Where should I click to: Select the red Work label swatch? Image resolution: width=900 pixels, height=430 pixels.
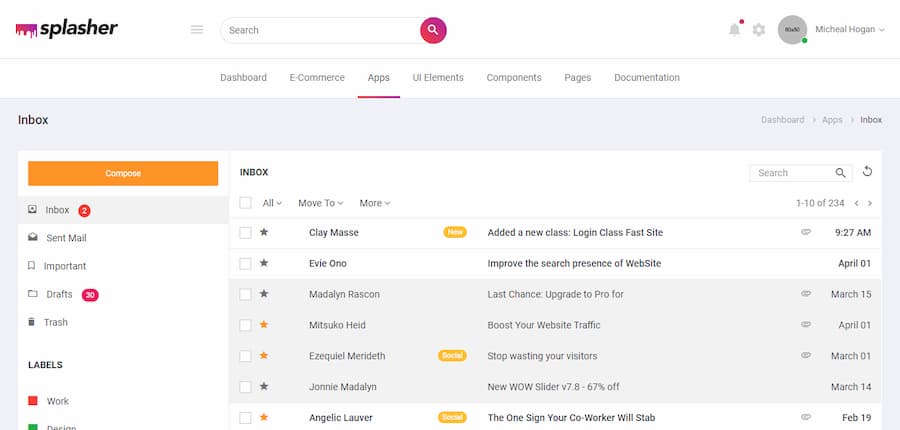click(x=33, y=401)
